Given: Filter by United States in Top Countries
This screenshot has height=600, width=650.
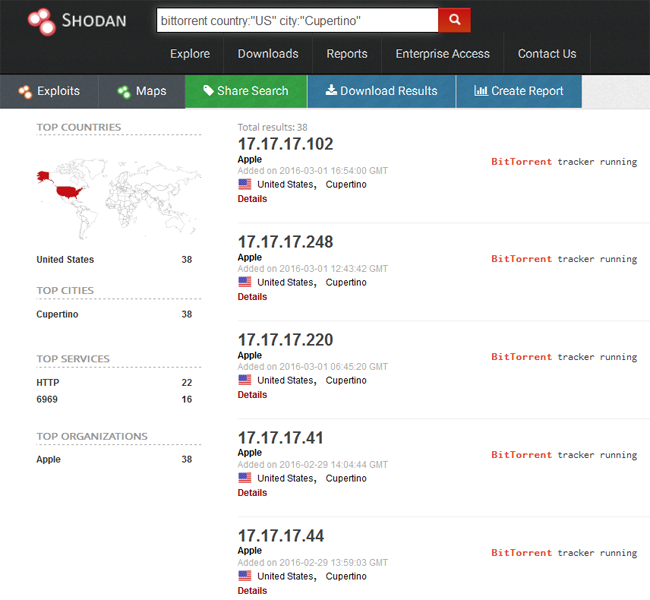Looking at the screenshot, I should pyautogui.click(x=65, y=260).
